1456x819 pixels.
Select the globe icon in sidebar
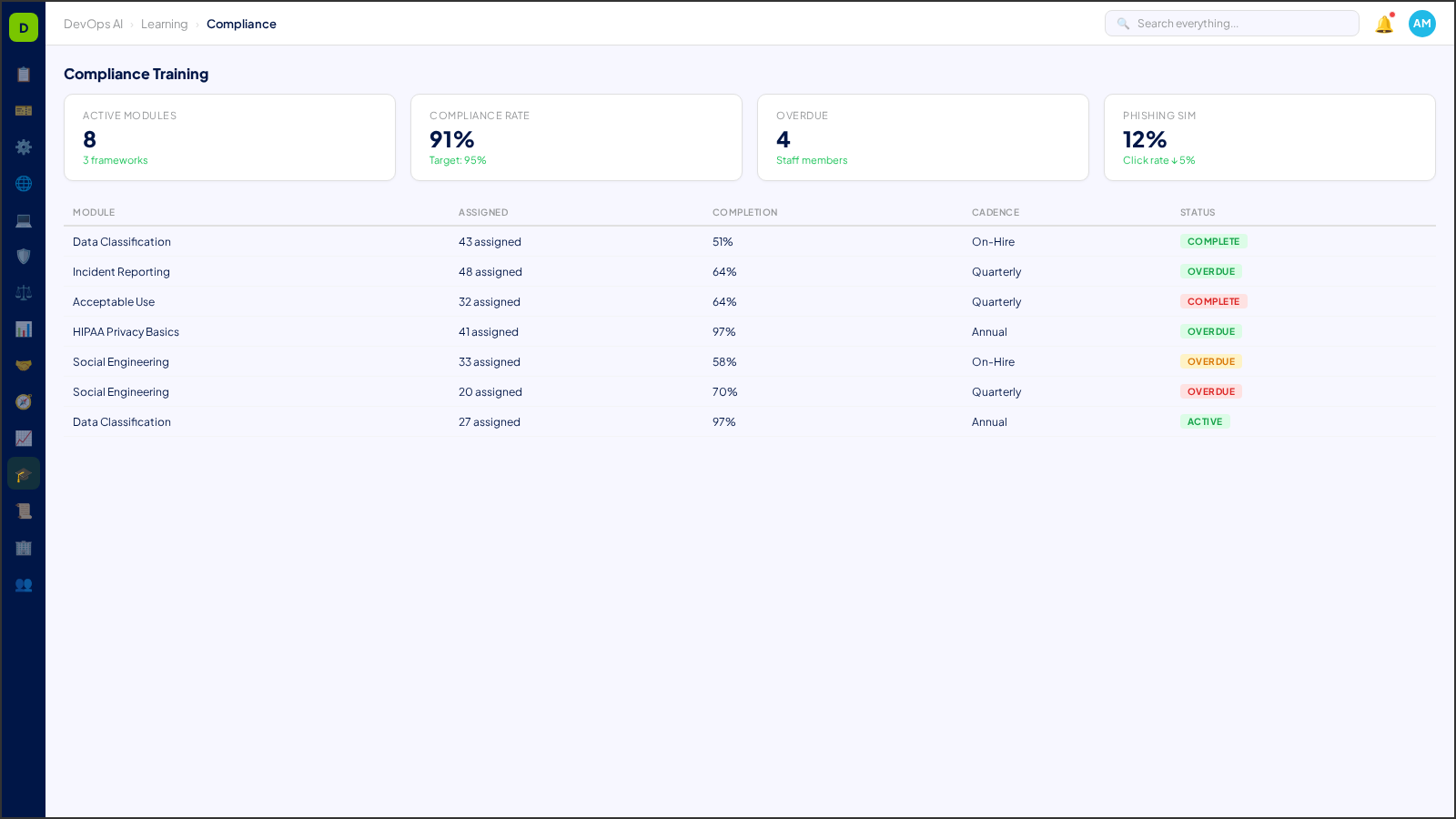tap(24, 183)
